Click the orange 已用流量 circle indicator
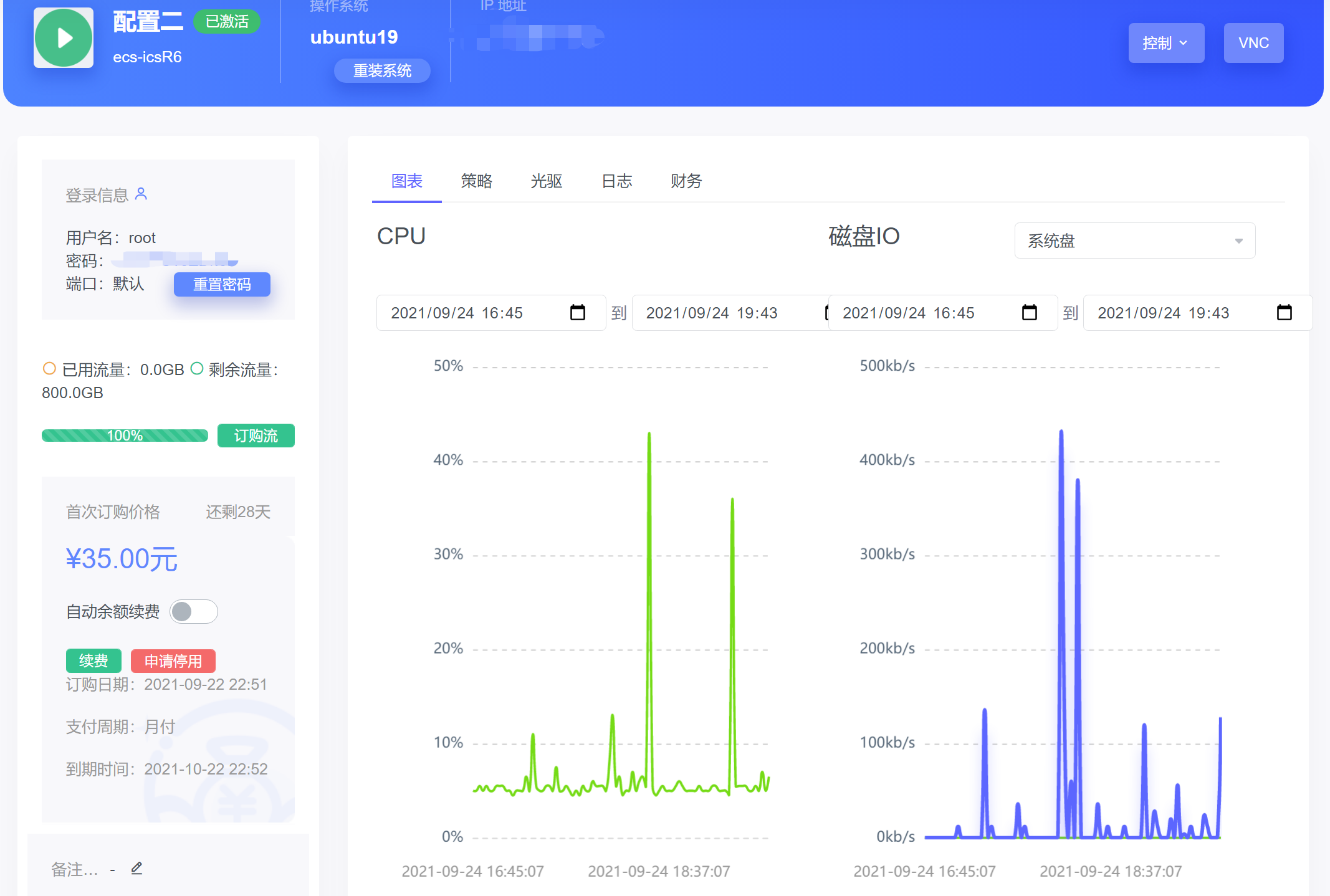Screen dimensions: 1330x896 tap(49, 368)
